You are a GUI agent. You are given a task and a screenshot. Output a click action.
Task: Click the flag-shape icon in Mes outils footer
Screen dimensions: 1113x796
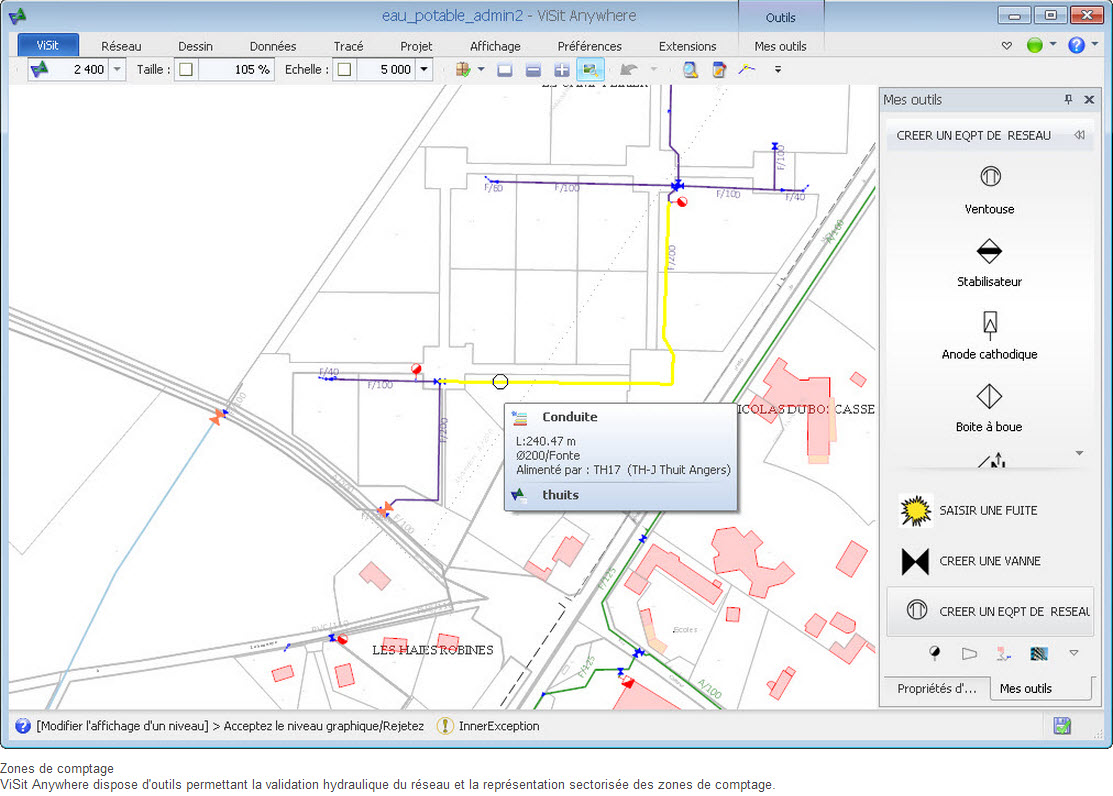(969, 653)
